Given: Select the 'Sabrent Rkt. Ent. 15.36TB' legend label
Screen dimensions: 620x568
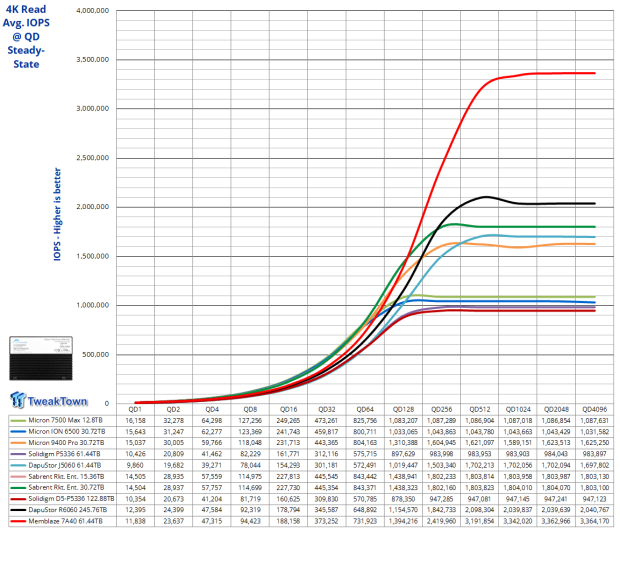Looking at the screenshot, I should click(x=66, y=476).
